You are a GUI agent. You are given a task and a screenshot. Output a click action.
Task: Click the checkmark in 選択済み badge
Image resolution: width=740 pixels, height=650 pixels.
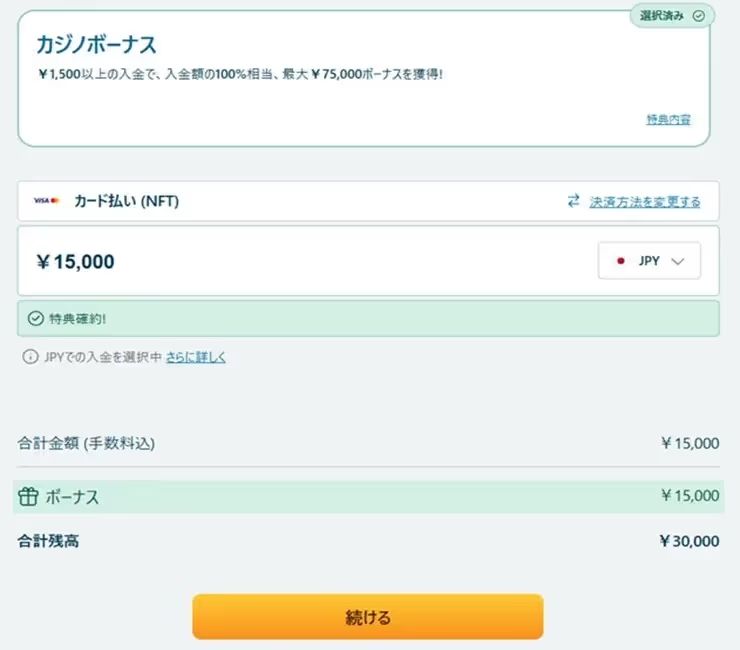click(698, 16)
